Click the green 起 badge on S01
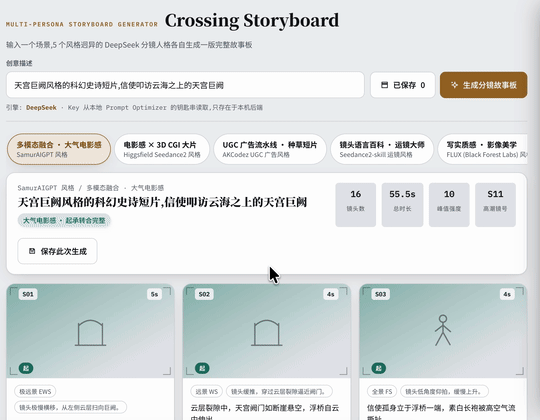540x420 pixels. 26,368
